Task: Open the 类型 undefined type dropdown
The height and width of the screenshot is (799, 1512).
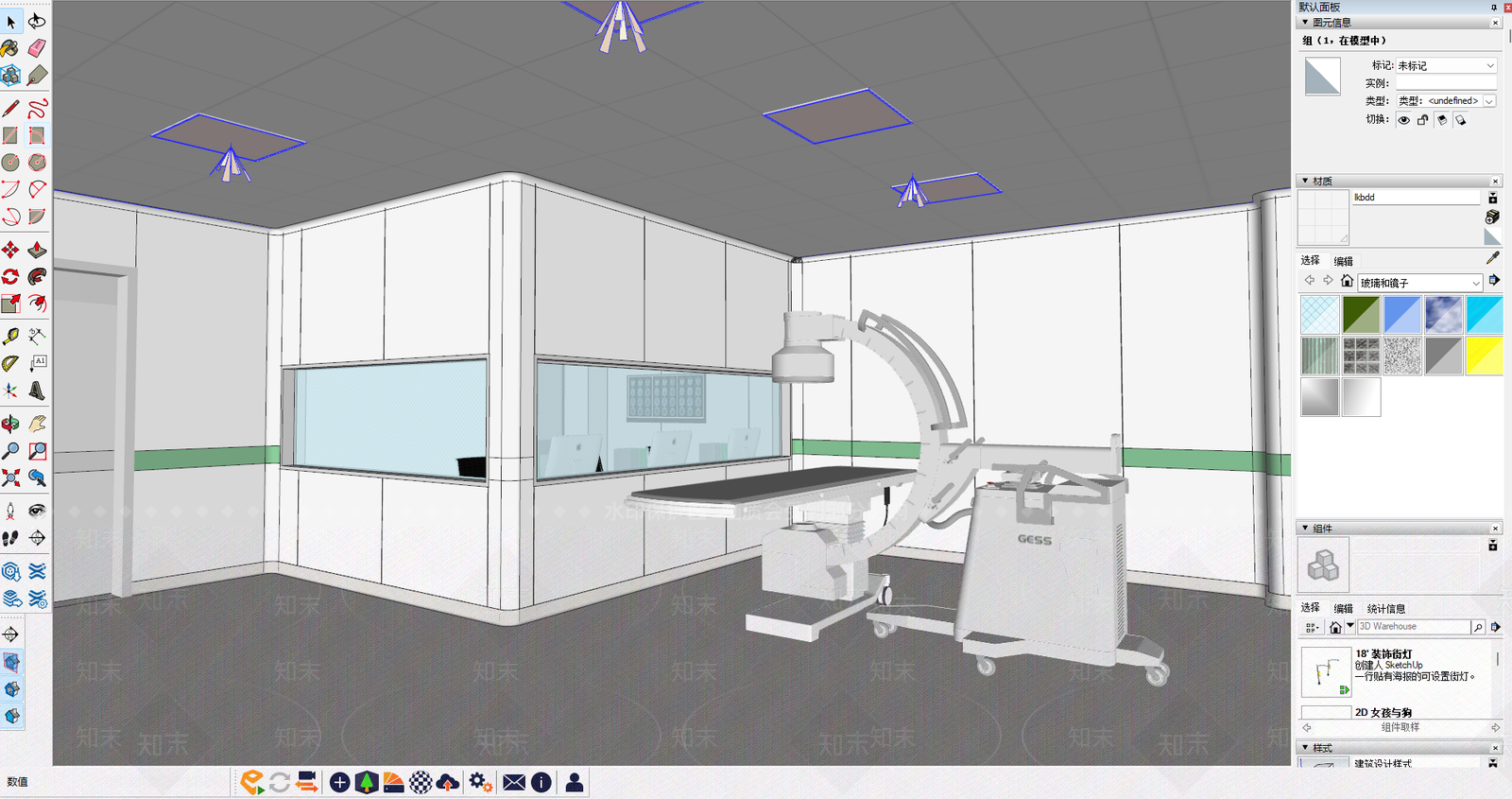Action: click(x=1446, y=100)
